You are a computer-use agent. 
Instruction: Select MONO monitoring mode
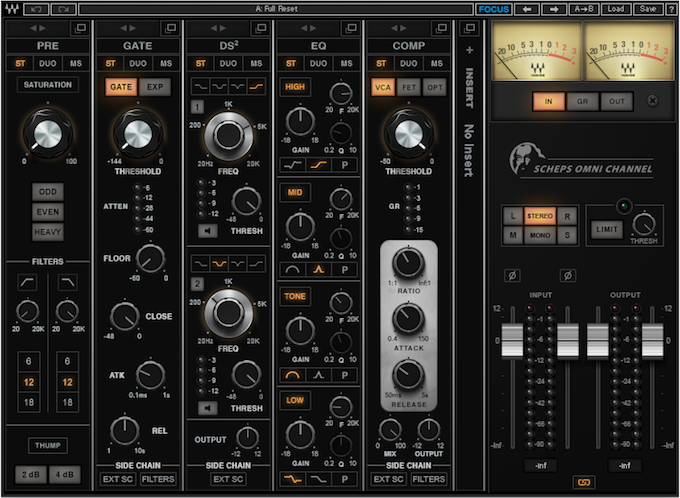[540, 235]
